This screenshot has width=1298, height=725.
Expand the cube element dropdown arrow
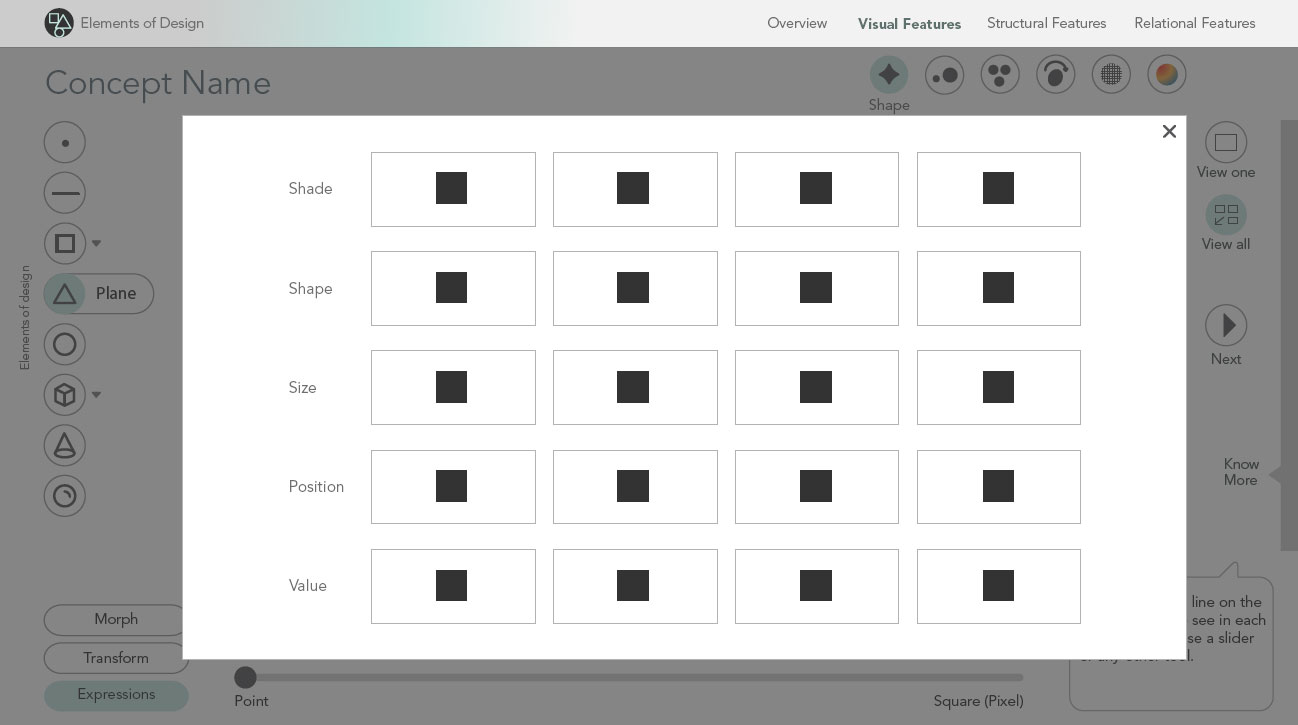click(x=97, y=395)
